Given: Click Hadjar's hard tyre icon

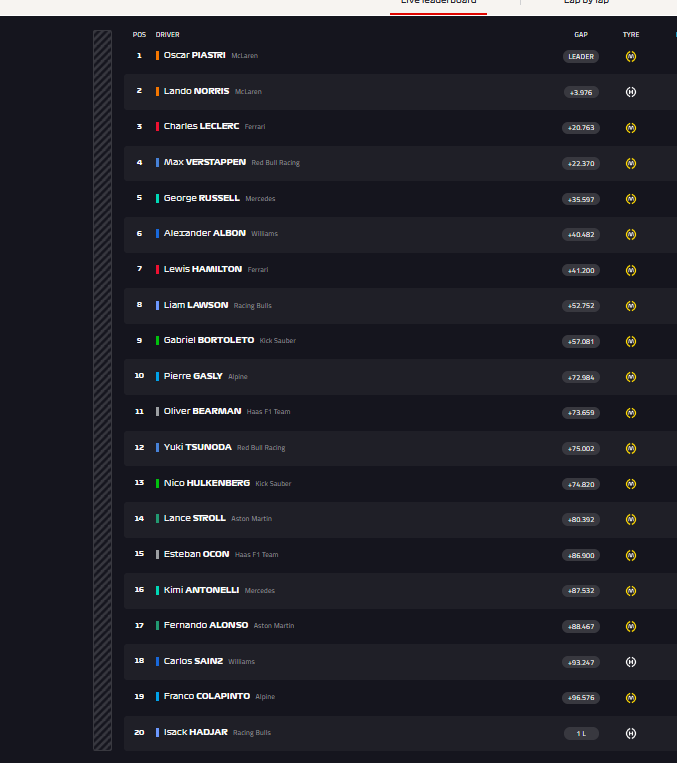Looking at the screenshot, I should pyautogui.click(x=631, y=733).
